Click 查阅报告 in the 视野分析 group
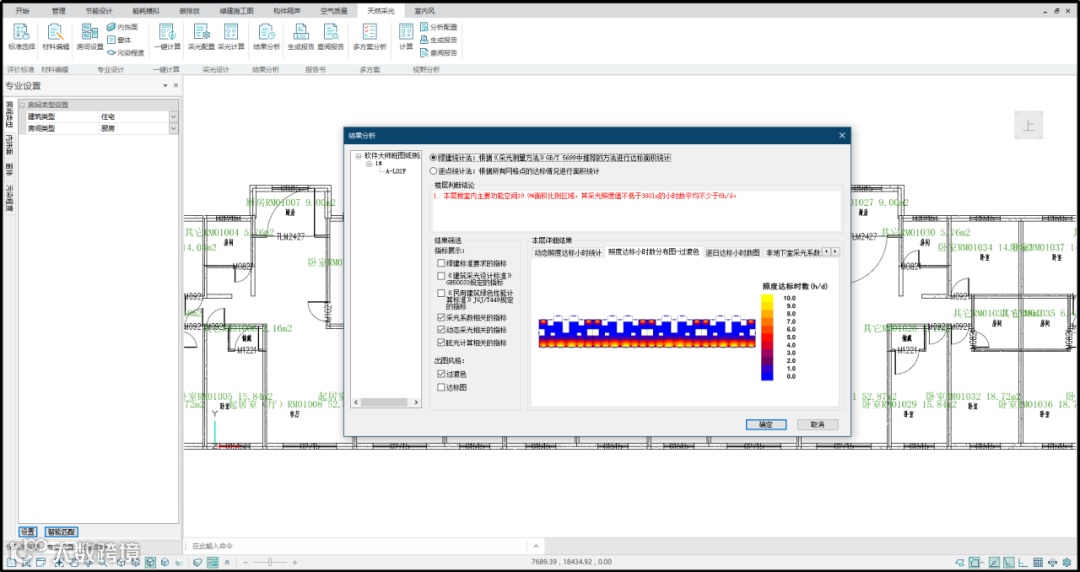1080x572 pixels. pos(438,52)
